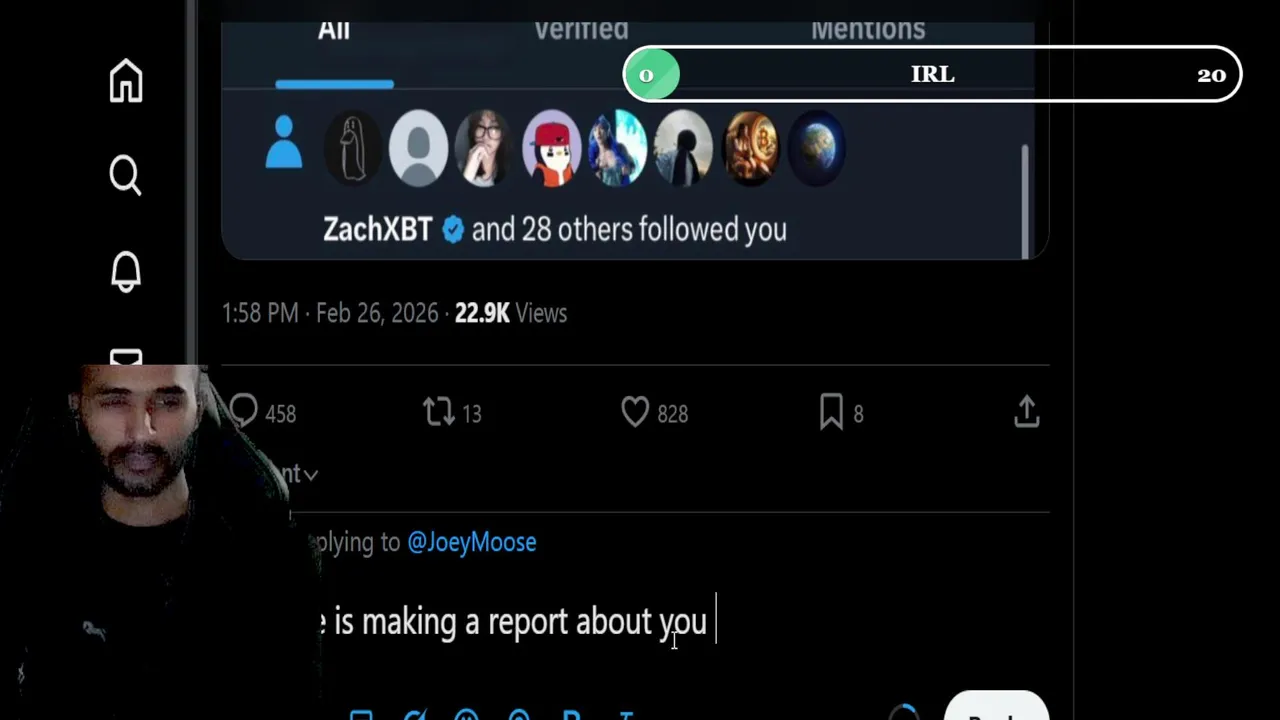1280x720 pixels.
Task: Click the Earth globe avatar
Action: [x=817, y=148]
